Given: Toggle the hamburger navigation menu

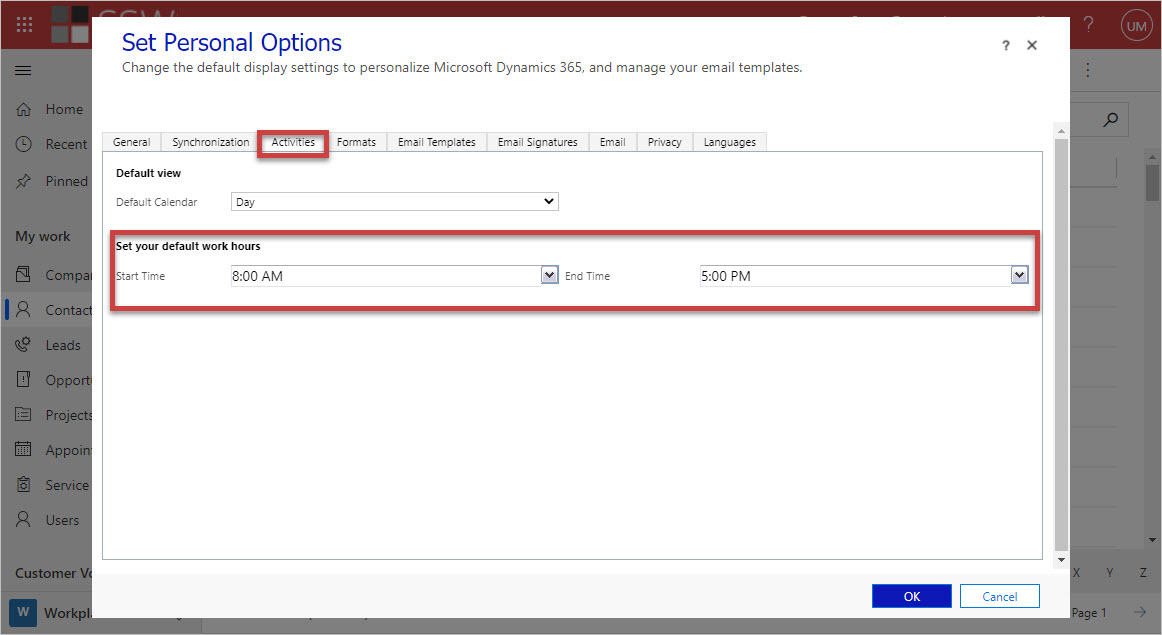Looking at the screenshot, I should (x=24, y=70).
